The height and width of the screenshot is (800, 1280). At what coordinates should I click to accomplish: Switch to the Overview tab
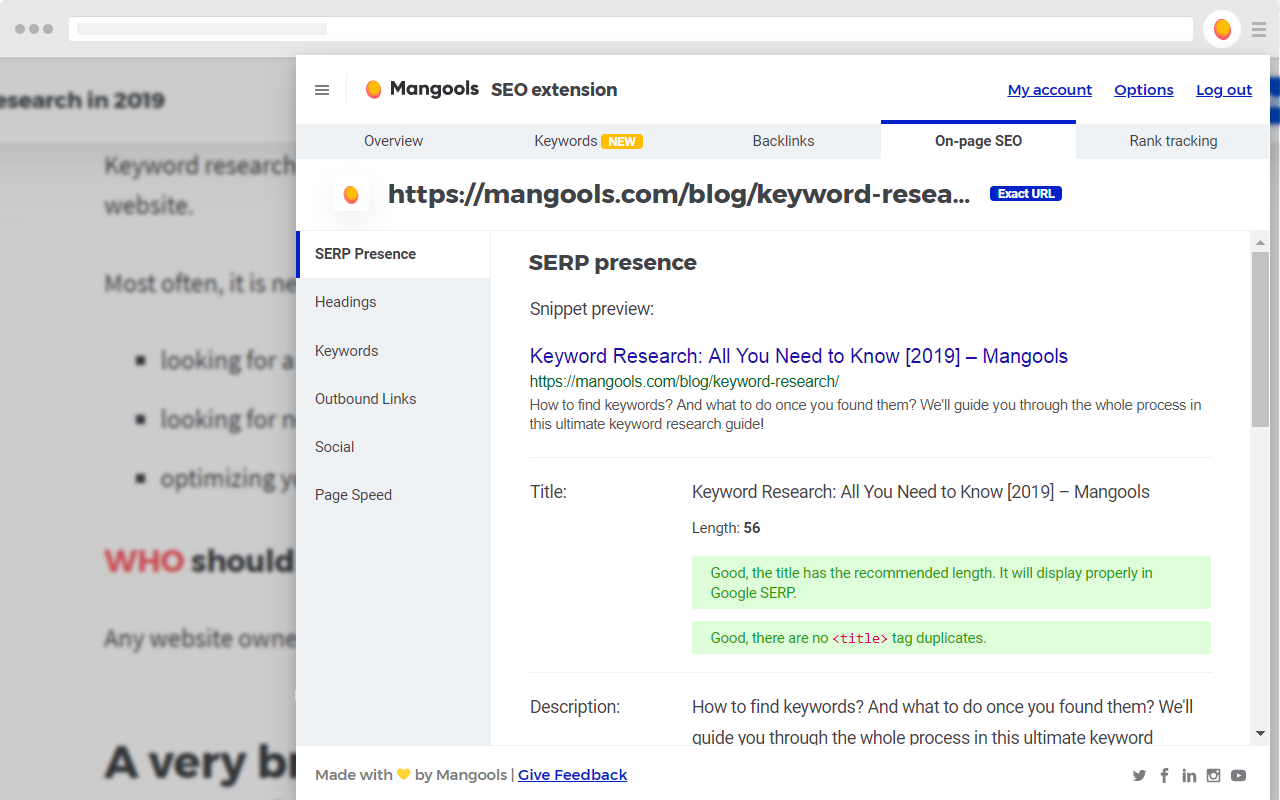tap(393, 141)
